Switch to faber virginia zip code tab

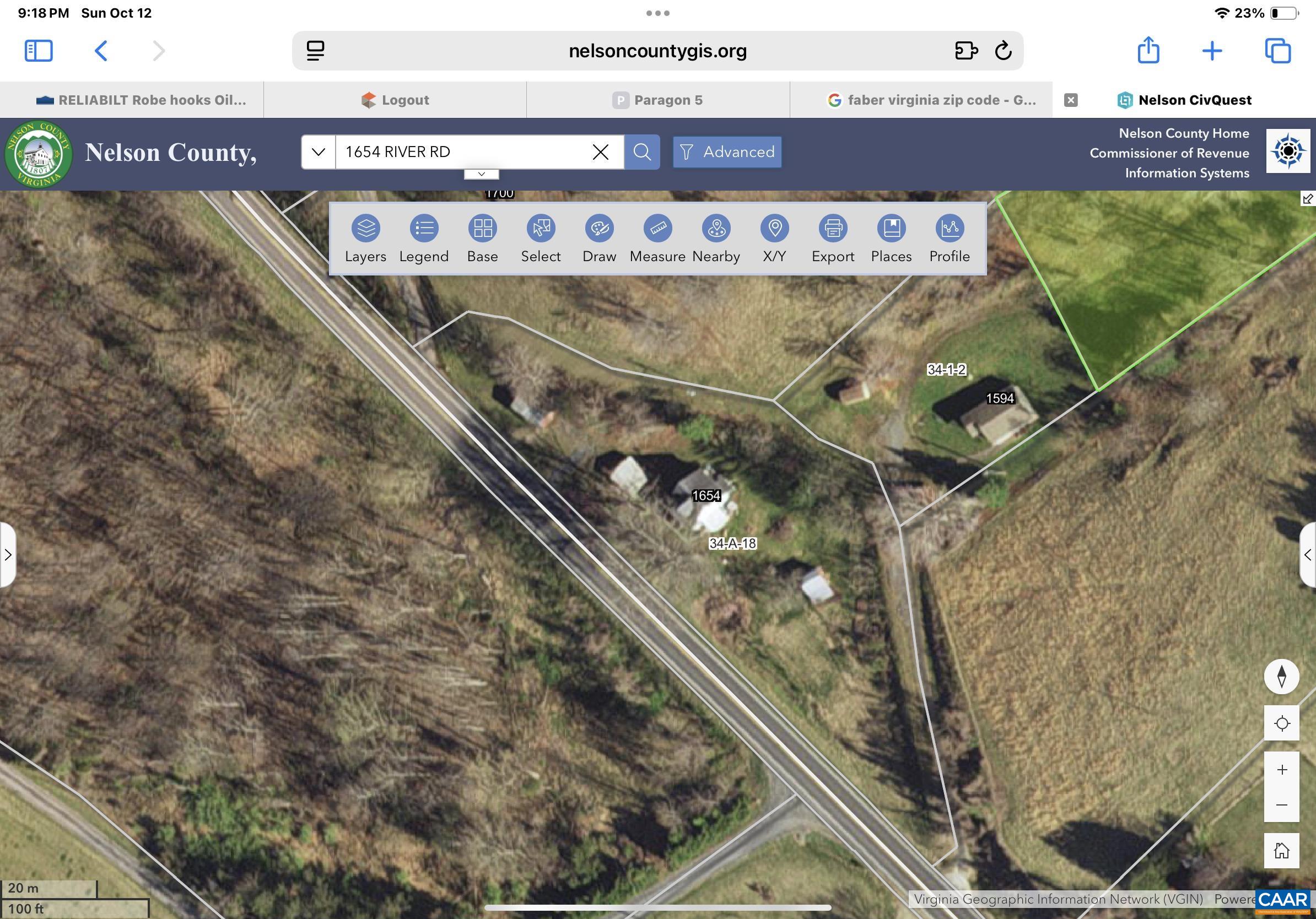point(931,100)
